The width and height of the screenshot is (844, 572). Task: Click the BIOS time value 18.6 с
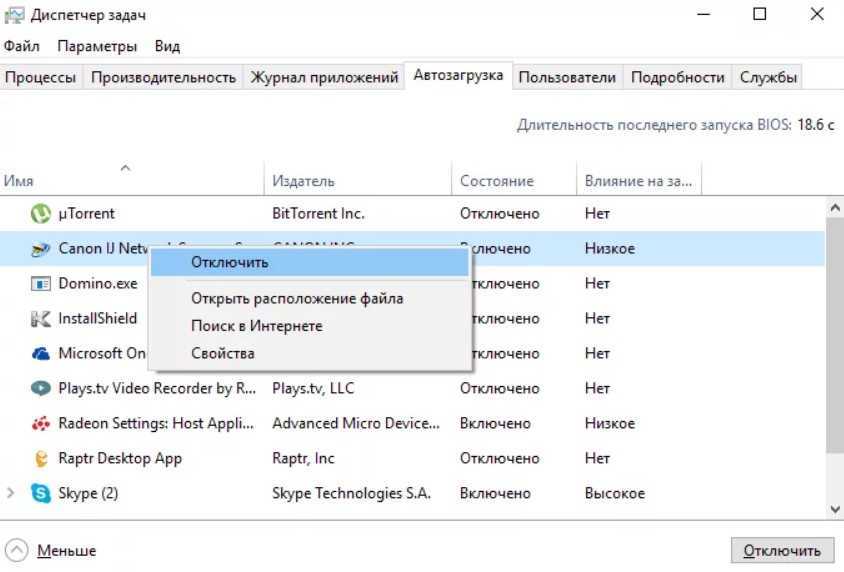click(815, 125)
